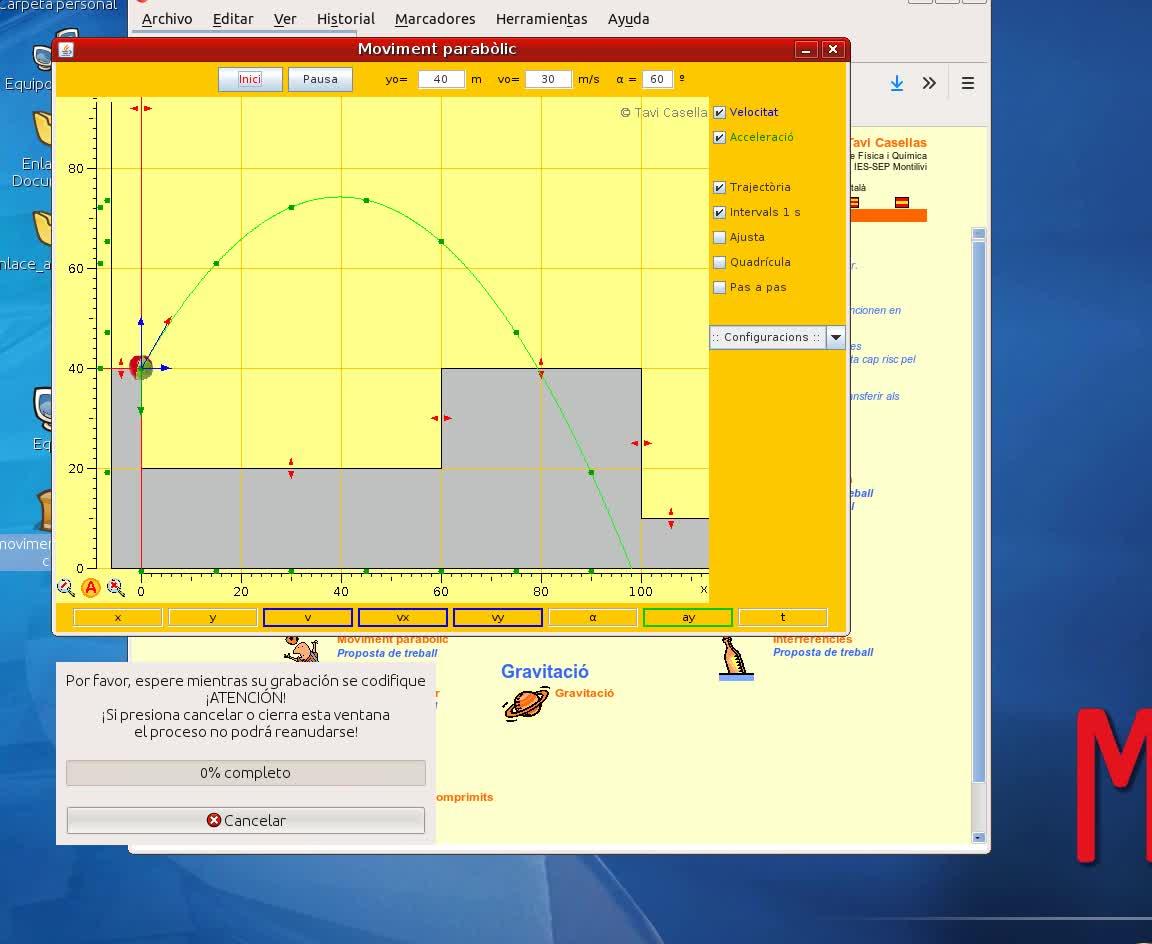
Task: Click the vo initial velocity input field
Action: [548, 79]
